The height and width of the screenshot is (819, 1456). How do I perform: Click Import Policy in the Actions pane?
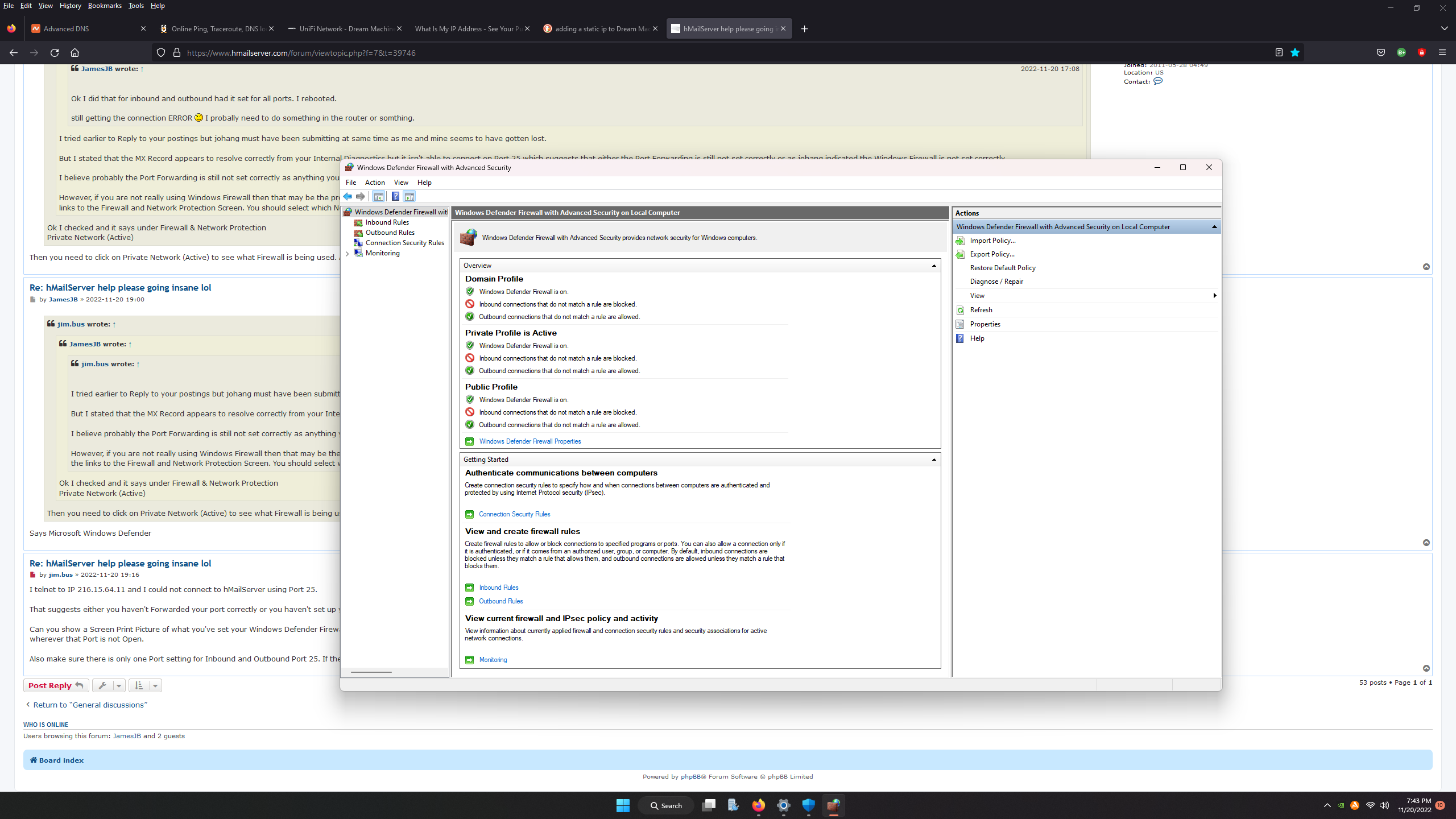click(x=992, y=241)
